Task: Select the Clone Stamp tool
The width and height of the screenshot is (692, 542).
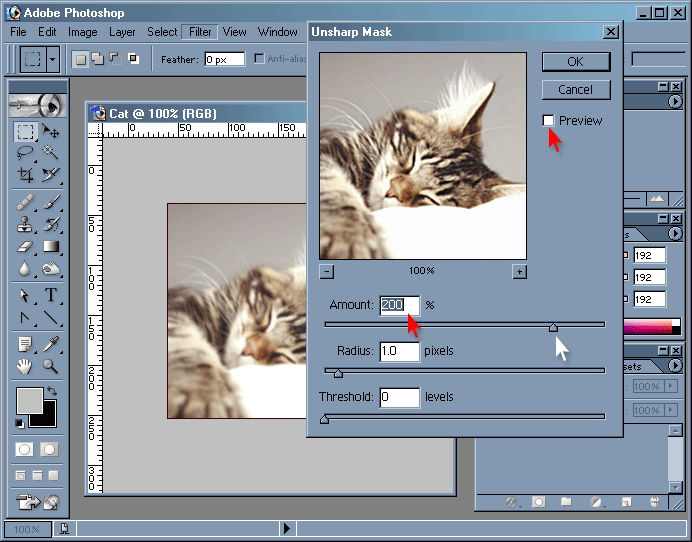Action: pyautogui.click(x=25, y=225)
